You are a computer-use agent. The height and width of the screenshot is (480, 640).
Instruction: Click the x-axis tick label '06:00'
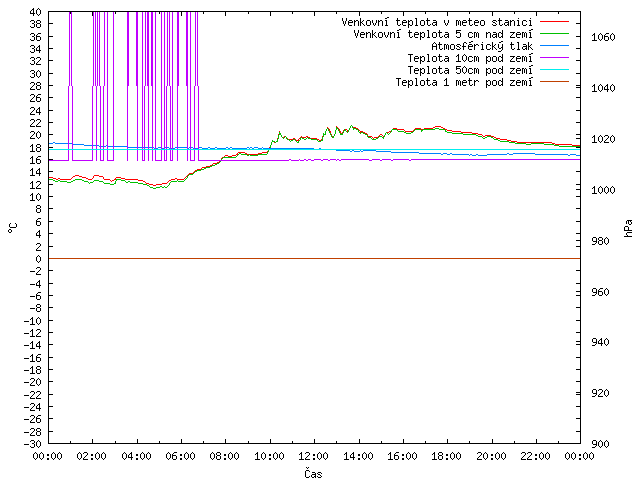click(x=180, y=456)
